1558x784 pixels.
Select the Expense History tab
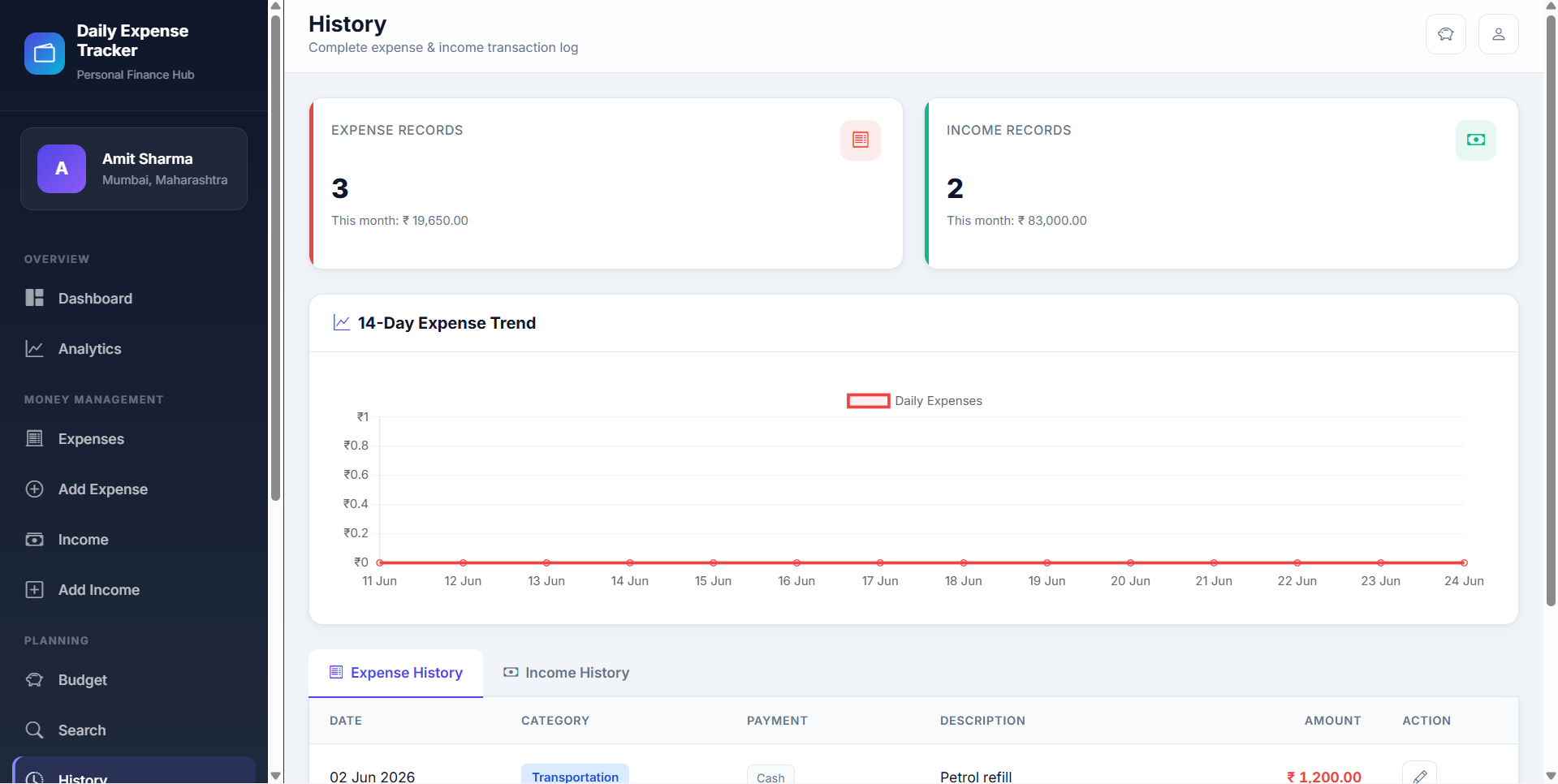click(395, 673)
